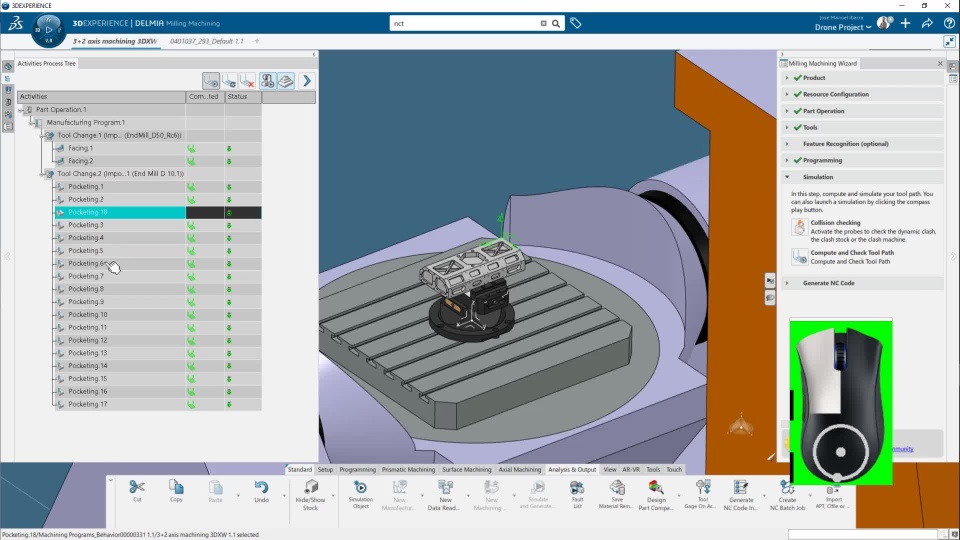
Task: Click the plus add icon in top bar
Action: click(x=906, y=23)
